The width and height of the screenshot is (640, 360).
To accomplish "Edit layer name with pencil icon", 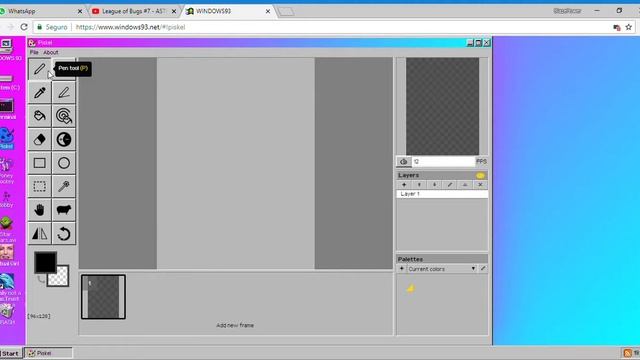I will (450, 185).
